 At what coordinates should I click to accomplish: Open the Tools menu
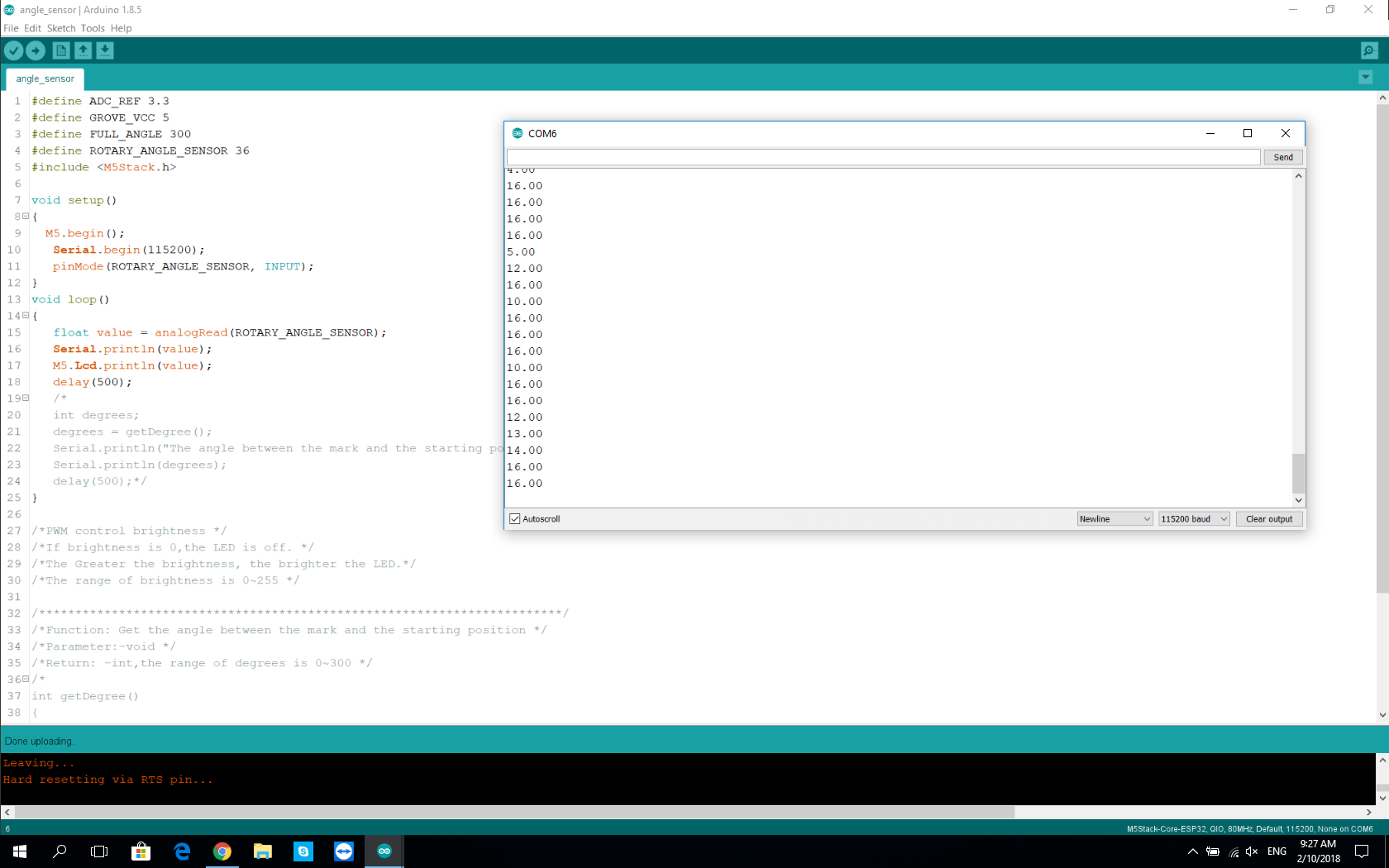(93, 28)
